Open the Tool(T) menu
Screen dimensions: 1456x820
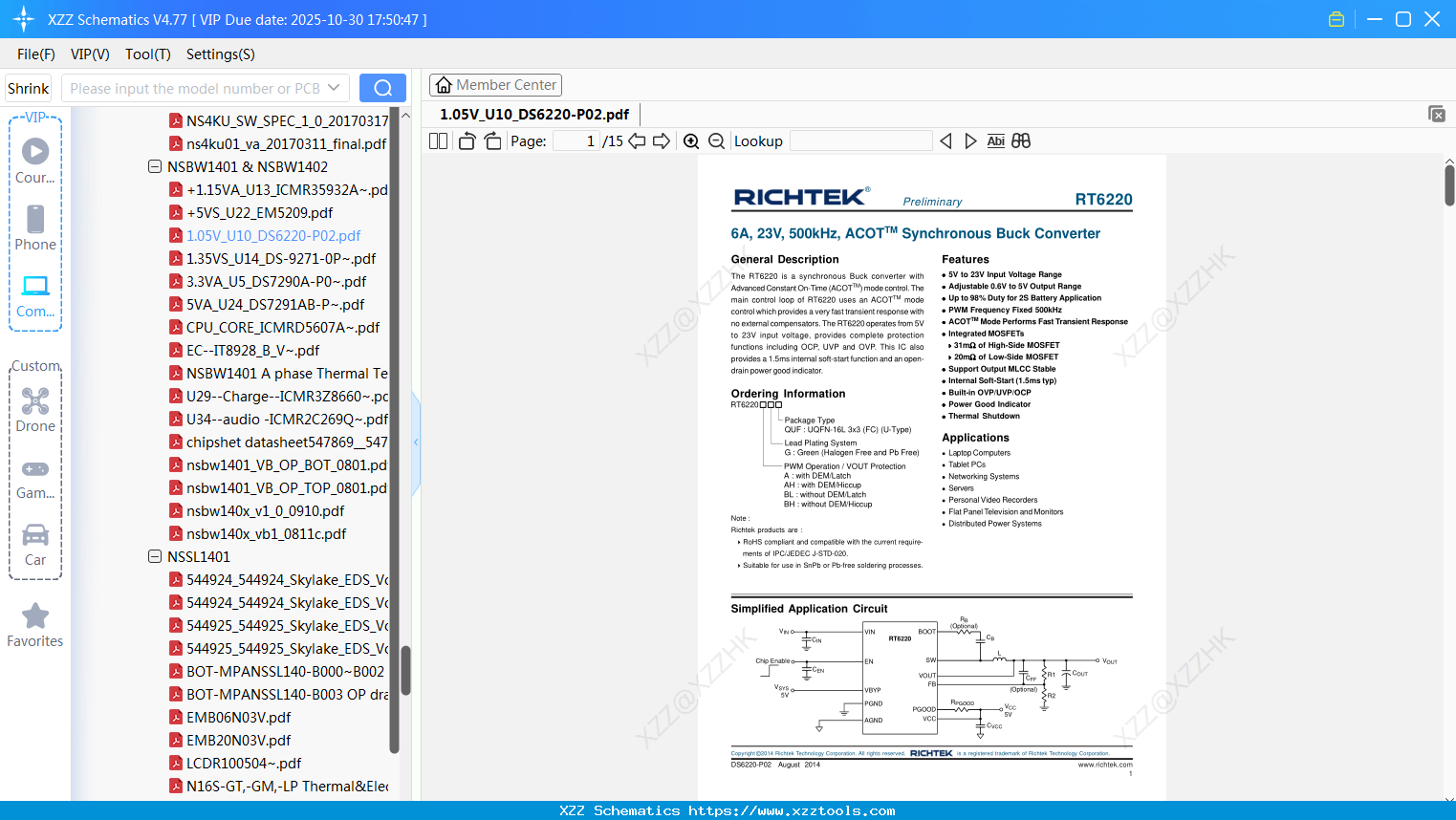pyautogui.click(x=148, y=54)
